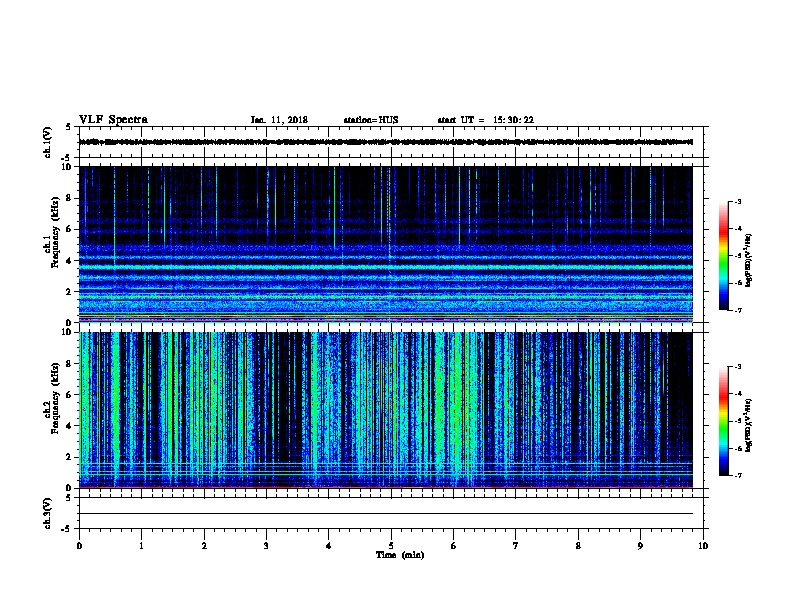Image resolution: width=792 pixels, height=612 pixels.
Task: Click inside the ch.2 frequency spectrogram
Action: pyautogui.click(x=386, y=410)
